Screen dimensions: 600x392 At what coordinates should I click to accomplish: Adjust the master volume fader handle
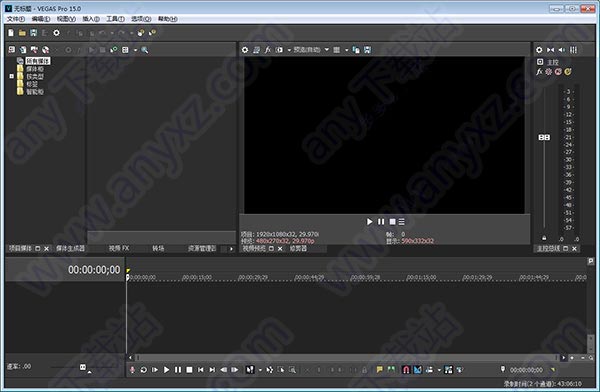[544, 137]
